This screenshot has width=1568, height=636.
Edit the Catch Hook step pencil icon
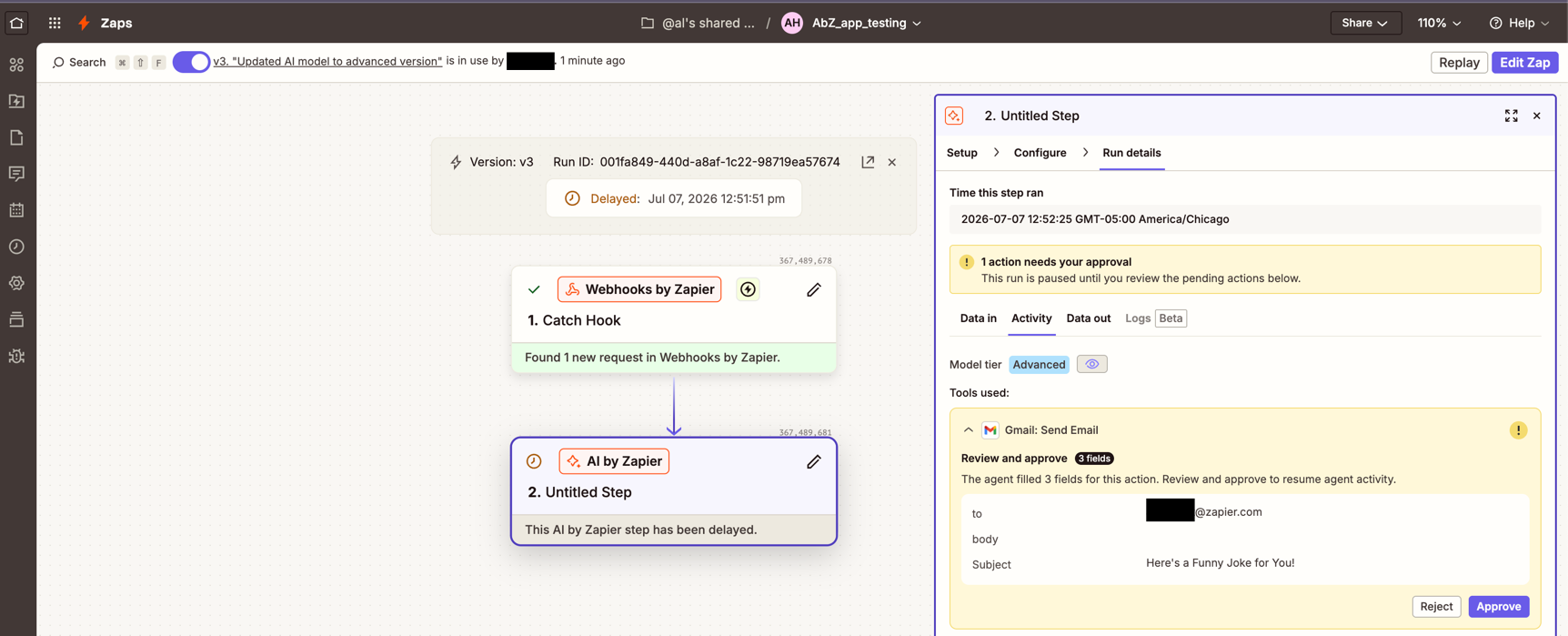coord(813,289)
